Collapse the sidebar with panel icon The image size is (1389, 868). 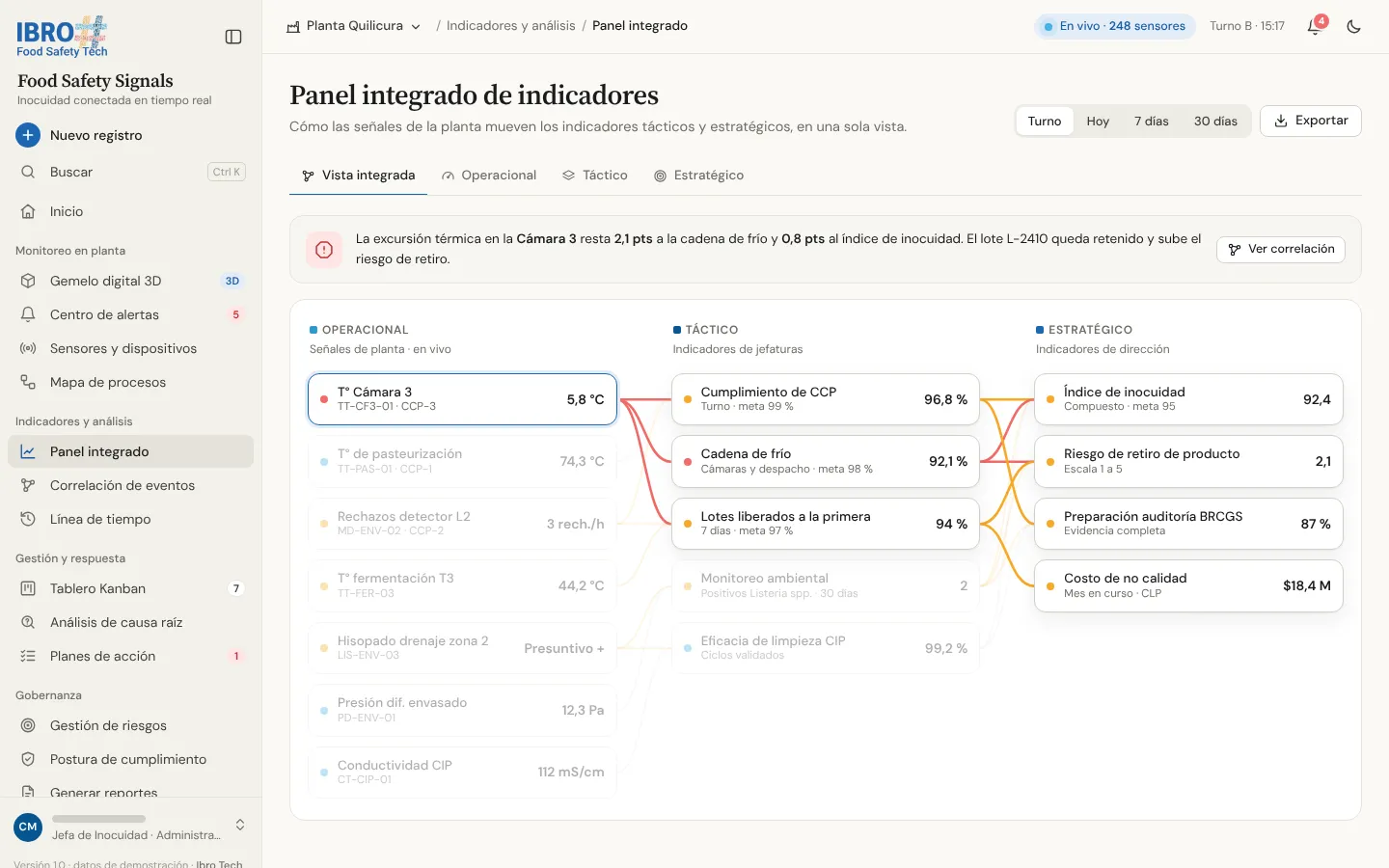point(233,37)
